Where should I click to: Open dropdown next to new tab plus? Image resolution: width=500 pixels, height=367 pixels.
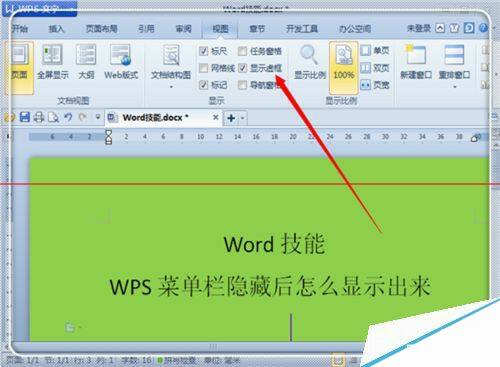click(x=242, y=118)
